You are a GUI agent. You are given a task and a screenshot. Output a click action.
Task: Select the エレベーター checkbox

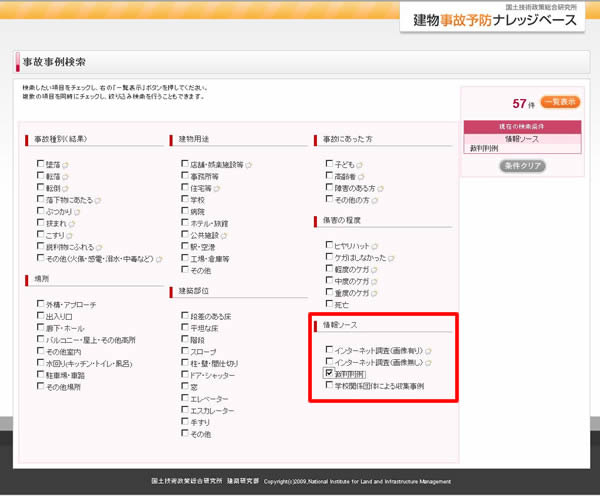pos(184,398)
